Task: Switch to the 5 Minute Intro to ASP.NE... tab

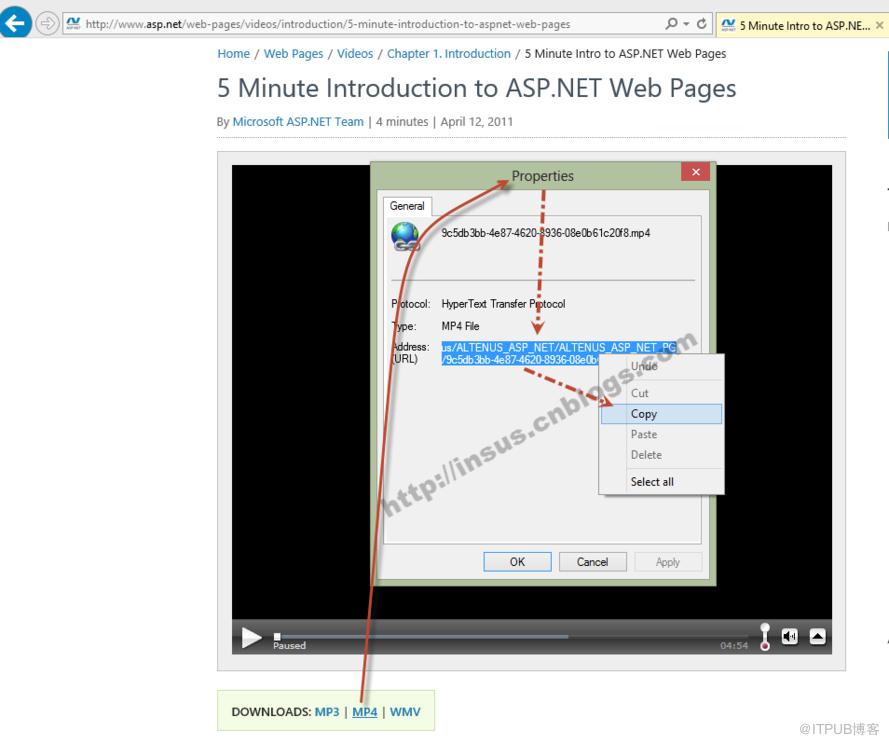Action: (x=803, y=25)
